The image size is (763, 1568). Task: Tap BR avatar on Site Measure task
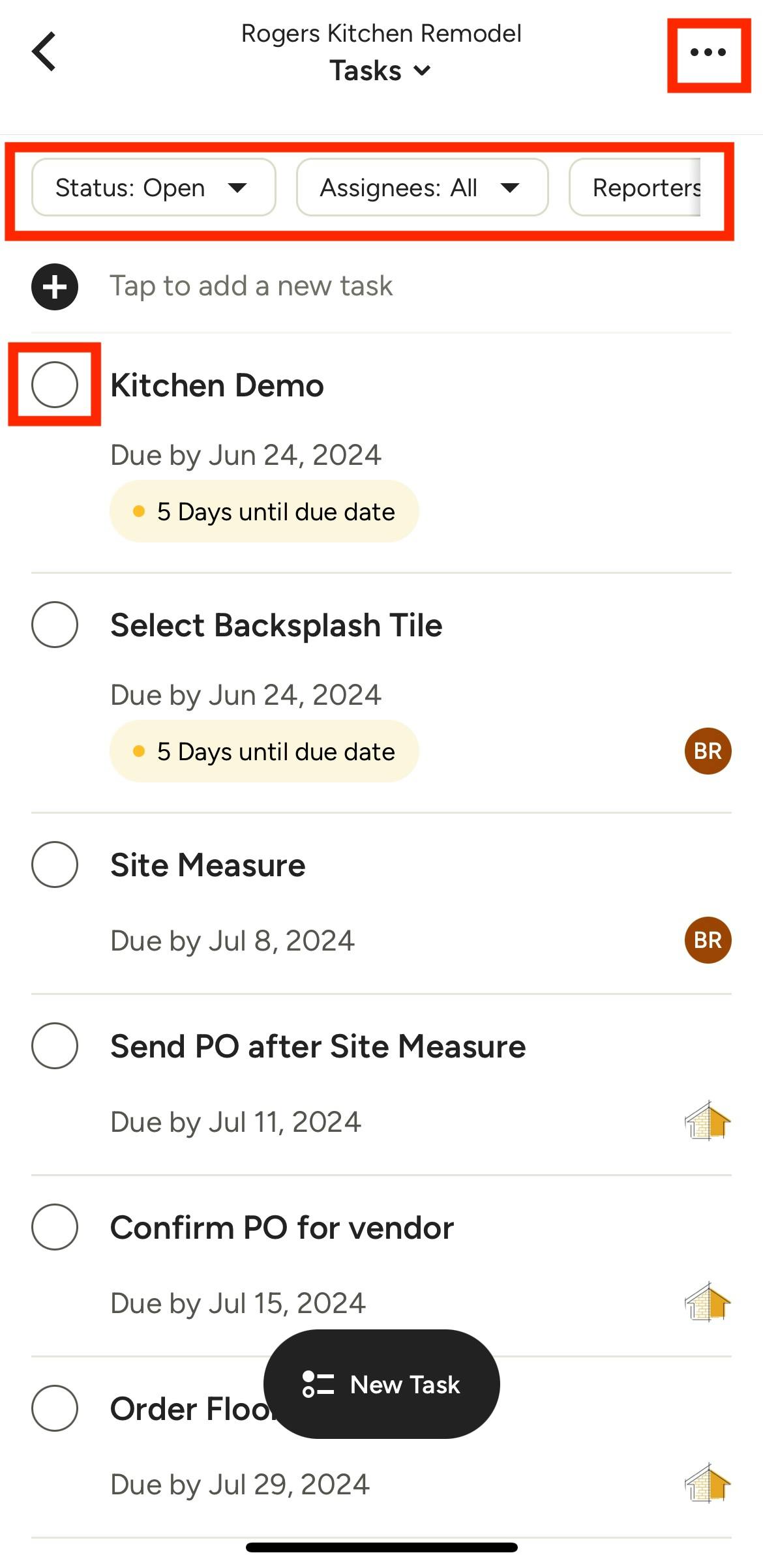708,940
